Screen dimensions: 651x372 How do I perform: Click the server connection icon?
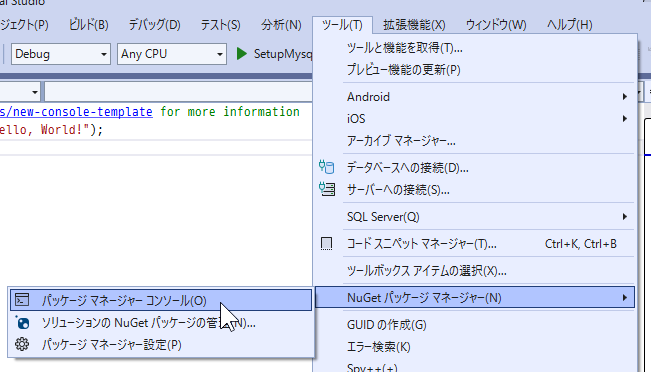click(x=327, y=189)
